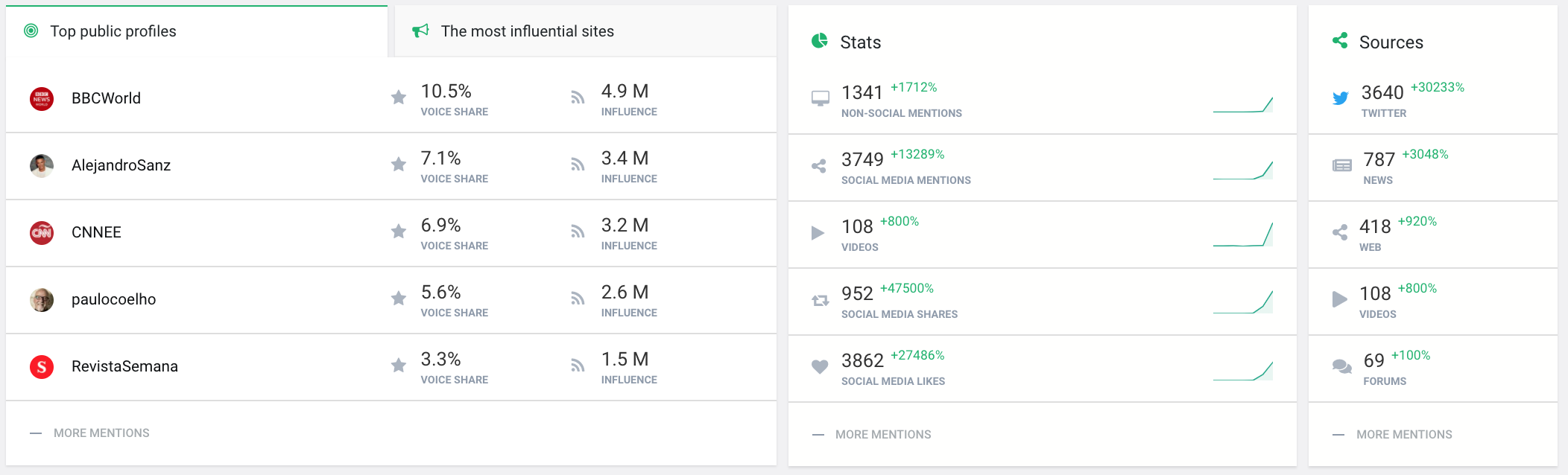Click the influence feed icon for AlejandroSanz

[x=578, y=165]
